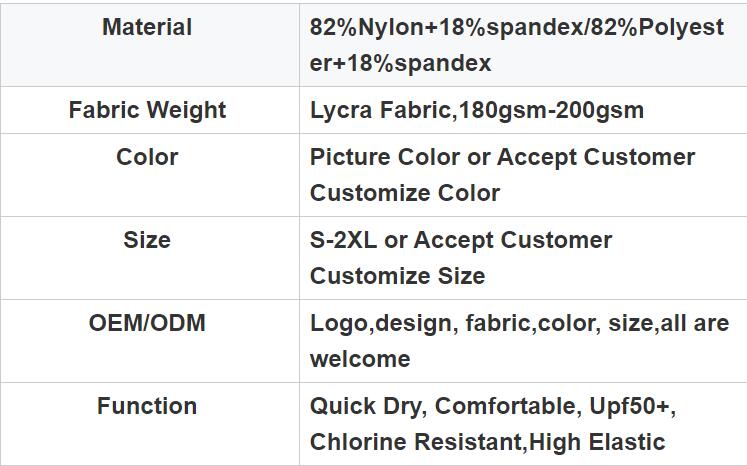Select the Size row header

[147, 240]
